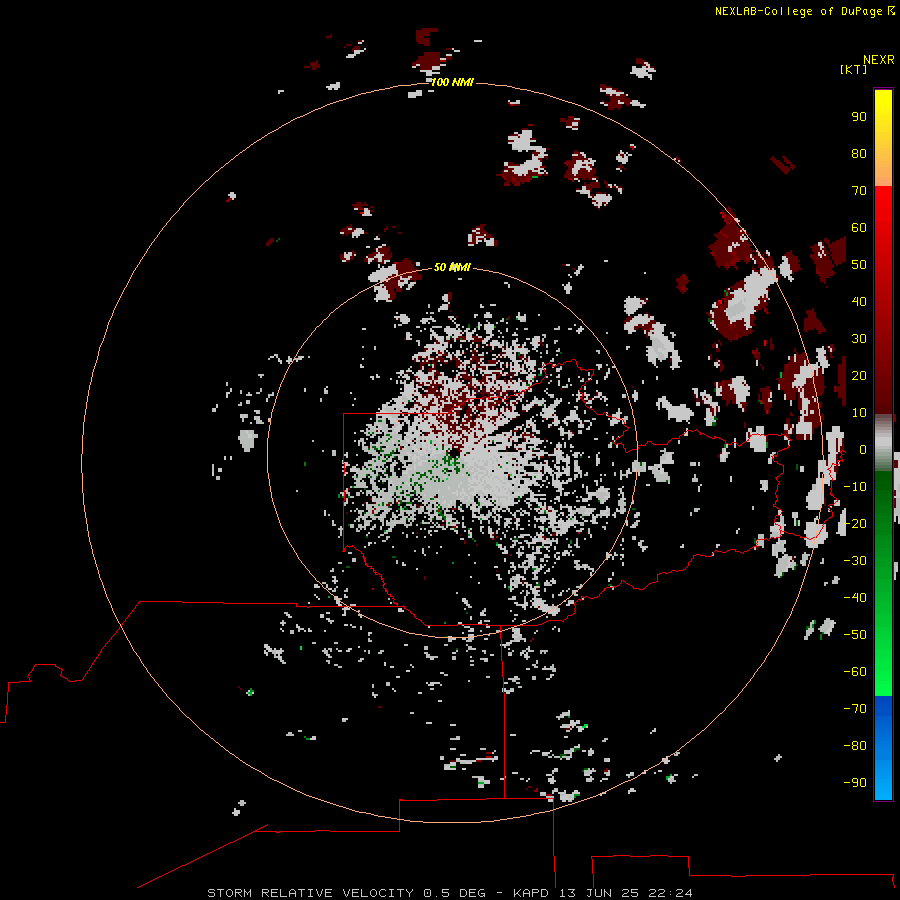Click the 40 value on the velocity scale
The height and width of the screenshot is (900, 900).
coord(859,301)
